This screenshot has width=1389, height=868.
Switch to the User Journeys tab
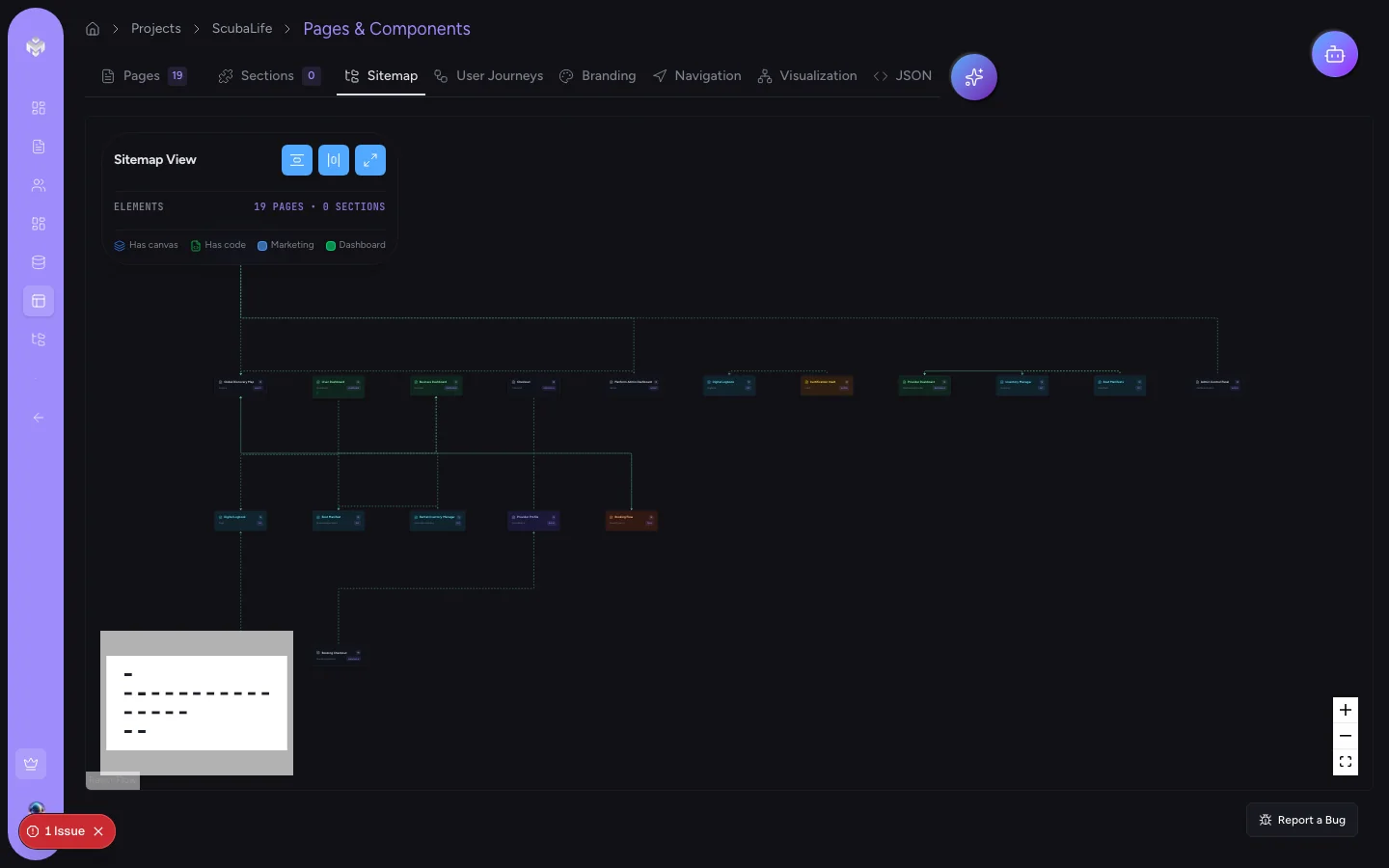[x=488, y=76]
